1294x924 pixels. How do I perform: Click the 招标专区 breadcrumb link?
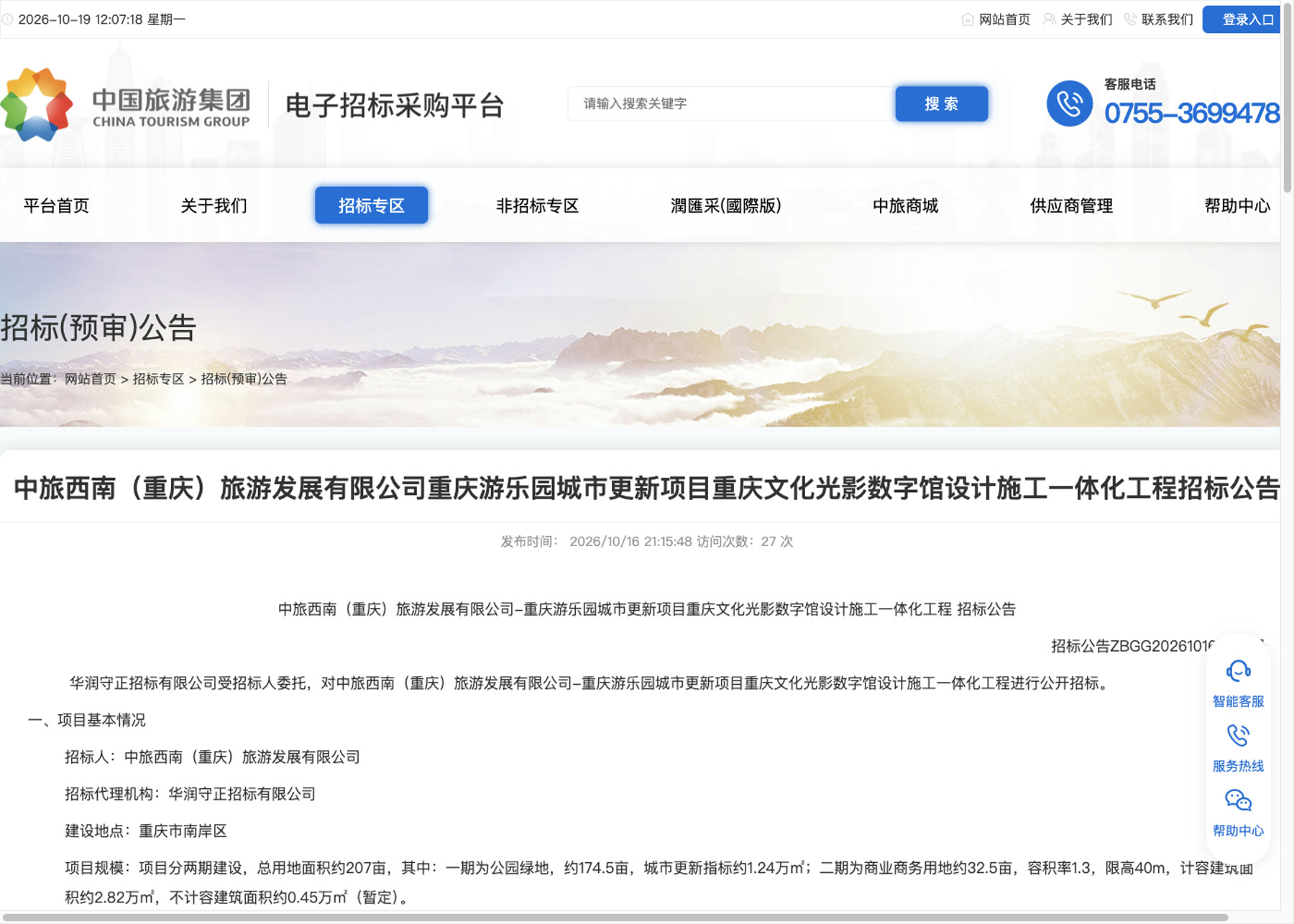coord(158,379)
